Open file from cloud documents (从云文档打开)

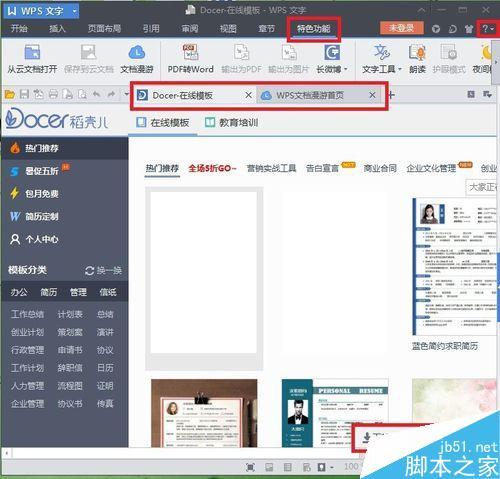click(x=32, y=59)
